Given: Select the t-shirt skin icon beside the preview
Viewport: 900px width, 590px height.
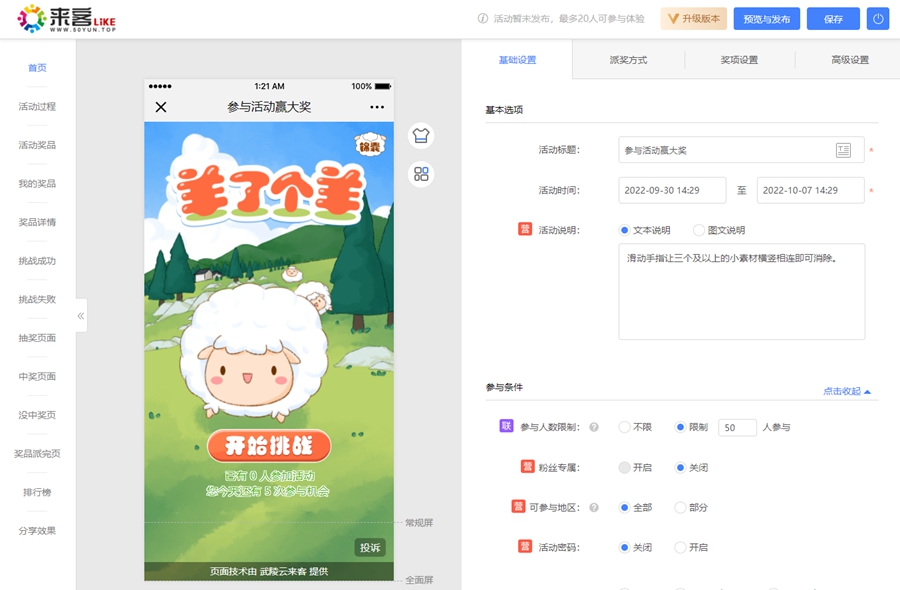Looking at the screenshot, I should click(421, 135).
